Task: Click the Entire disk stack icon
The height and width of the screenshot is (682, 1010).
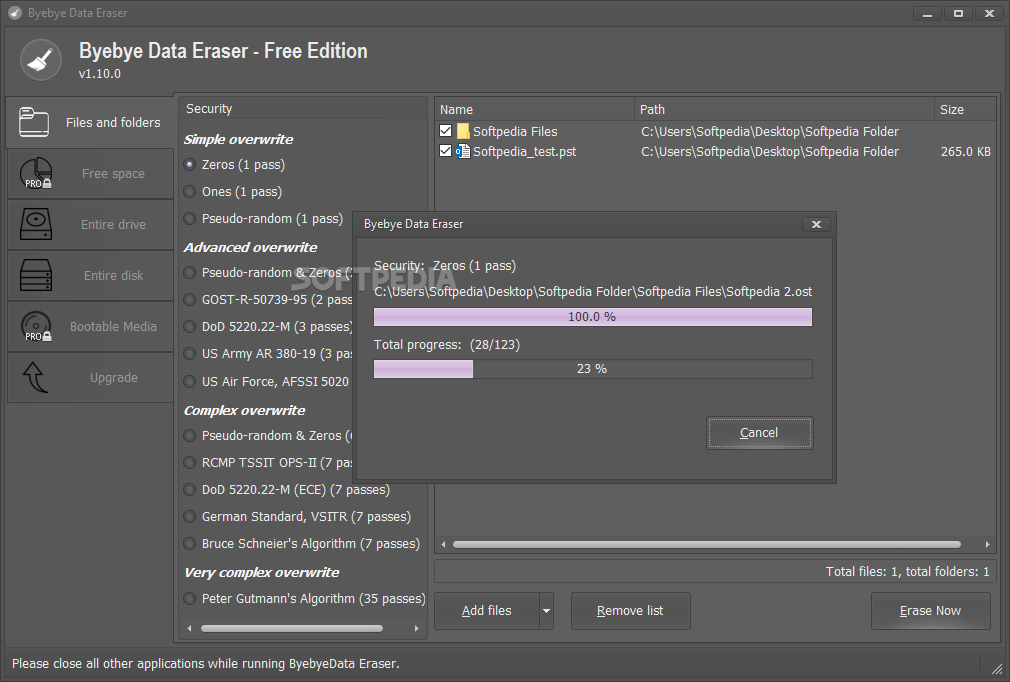Action: [x=35, y=275]
